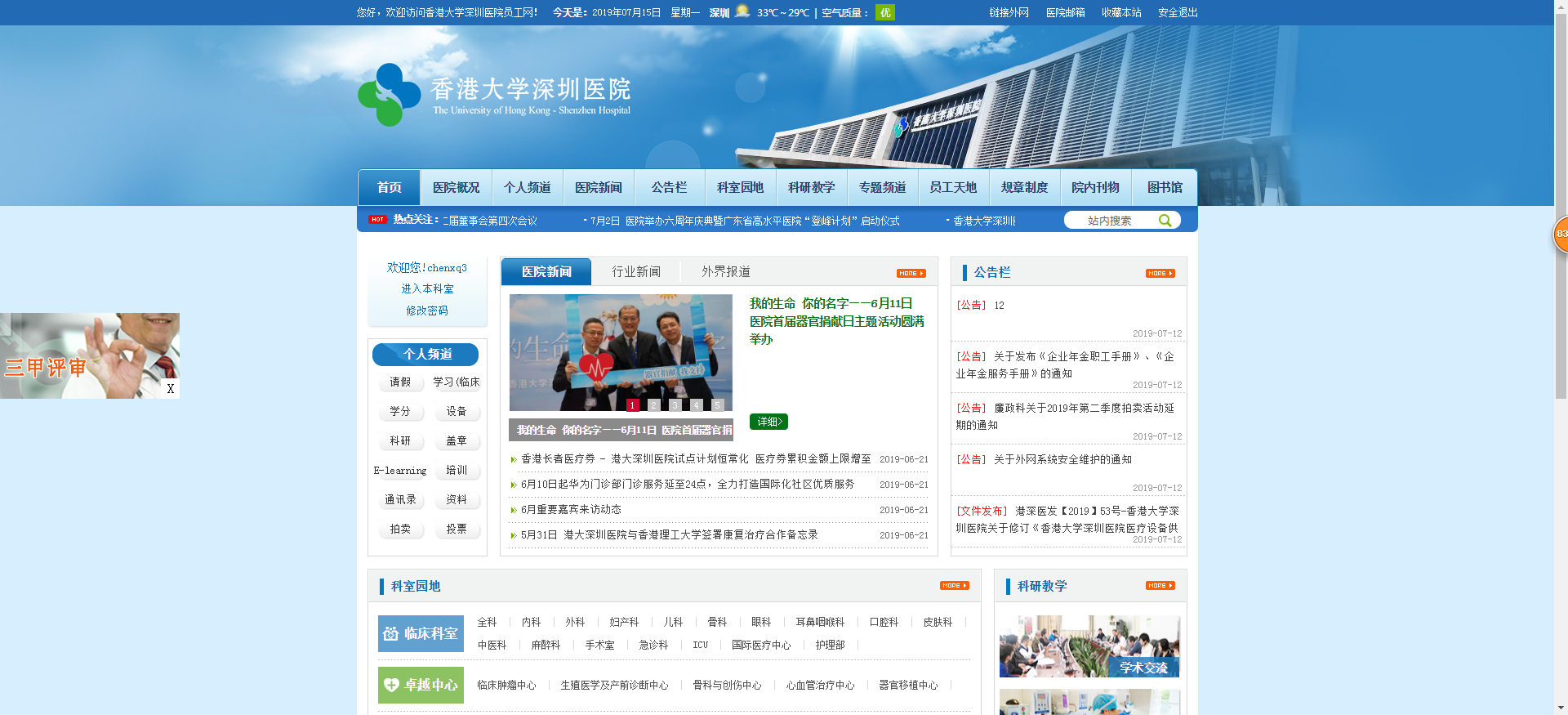The width and height of the screenshot is (1568, 715).
Task: Open MORE in 科室园地 section
Action: [x=954, y=586]
